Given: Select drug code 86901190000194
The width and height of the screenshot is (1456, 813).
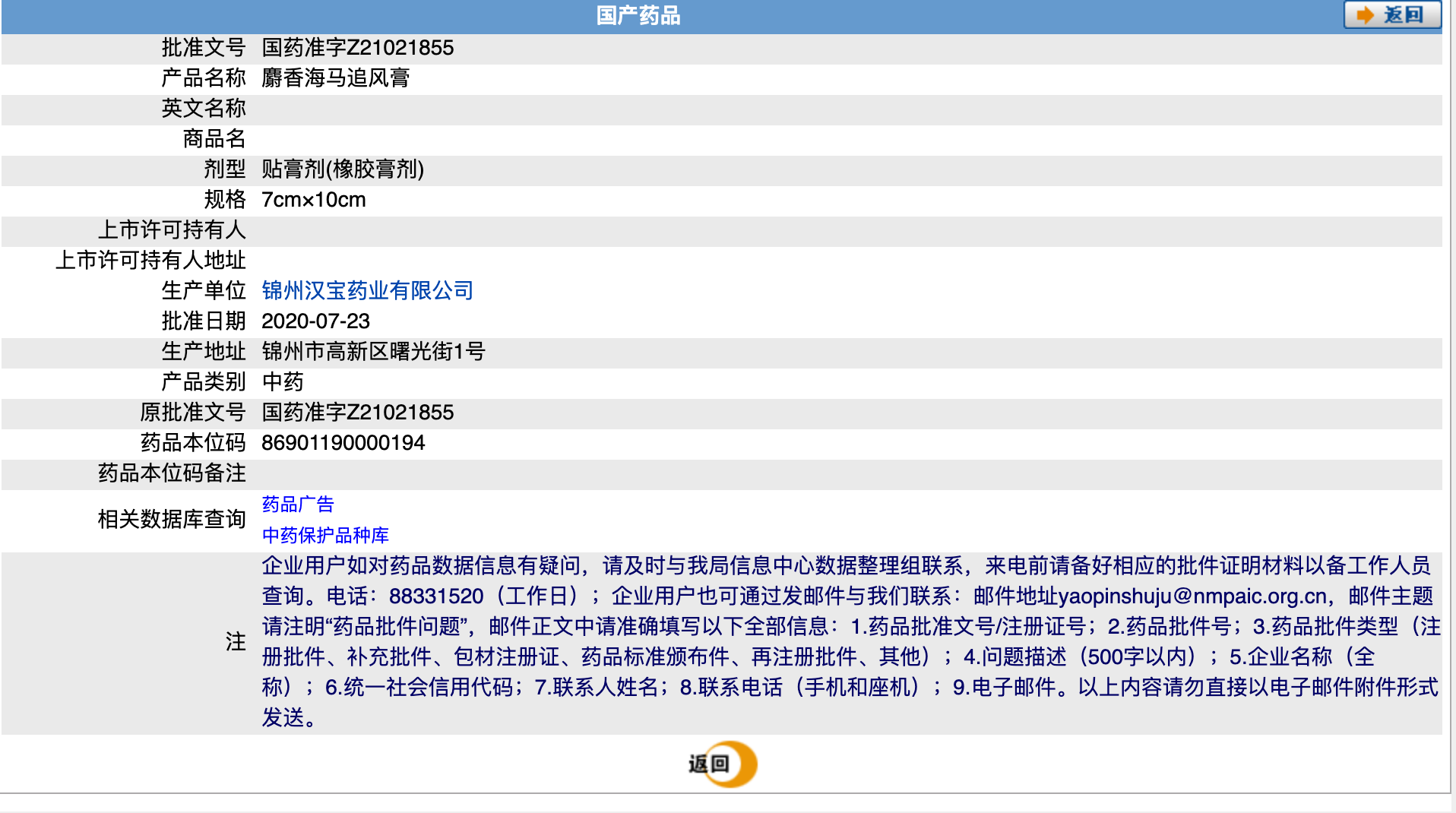Looking at the screenshot, I should point(343,443).
